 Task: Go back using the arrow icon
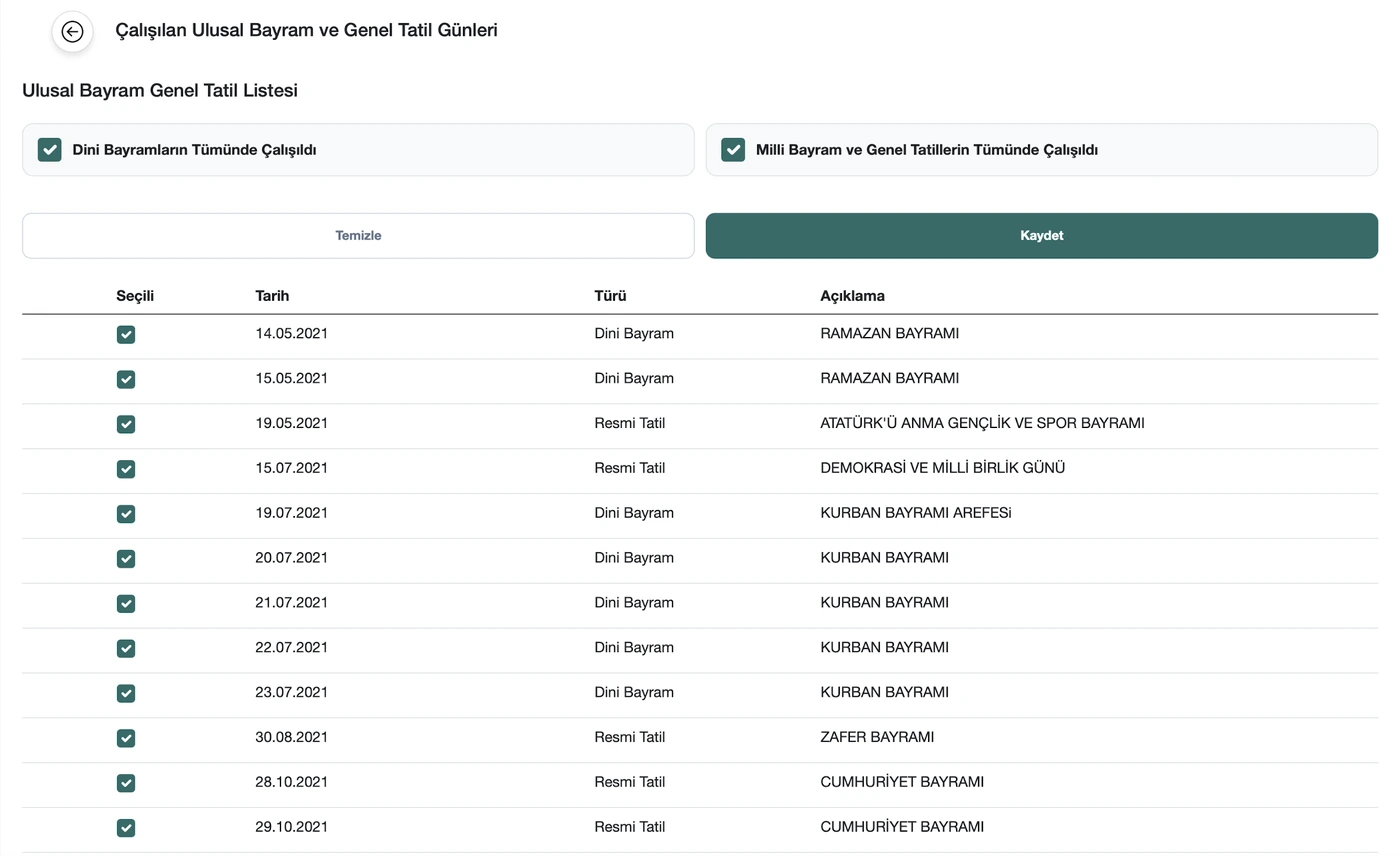pos(72,31)
